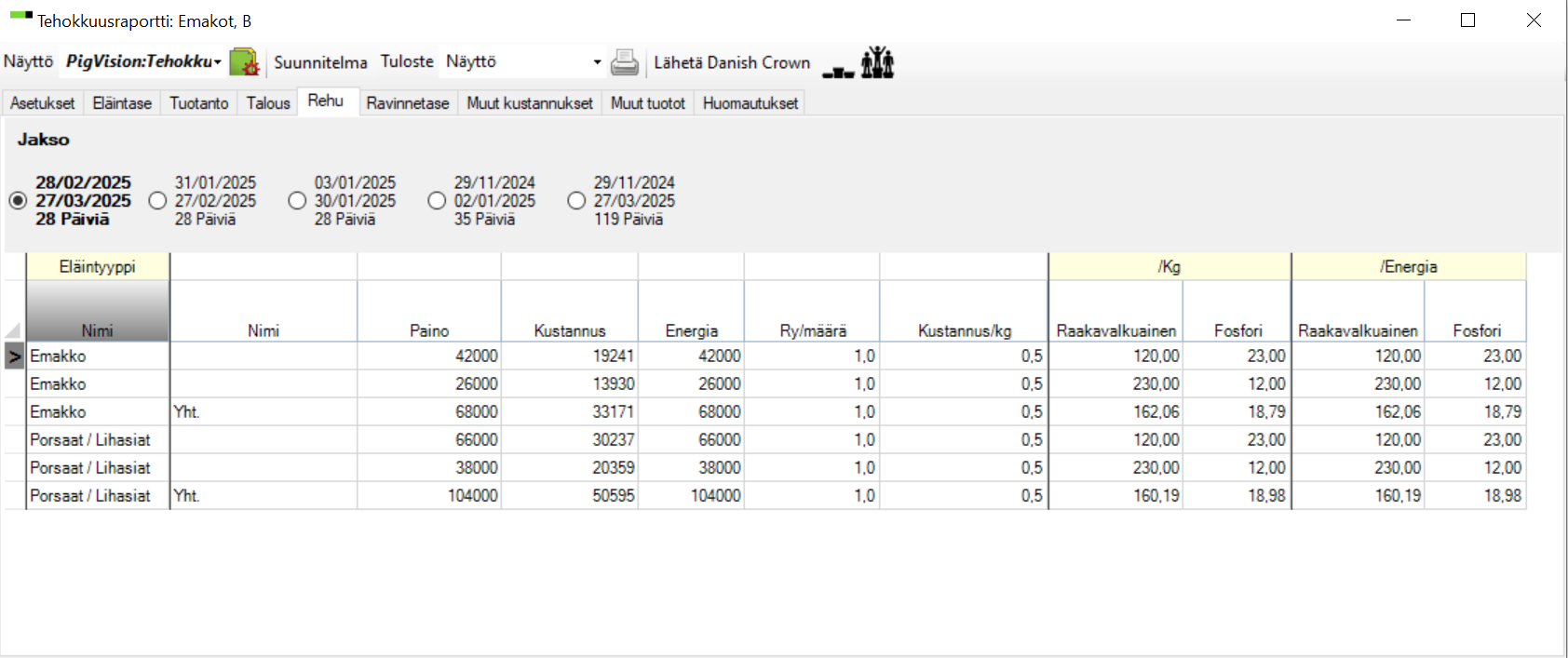Click Kustannus cell 50595
Screen dimensions: 1568x658
(570, 495)
